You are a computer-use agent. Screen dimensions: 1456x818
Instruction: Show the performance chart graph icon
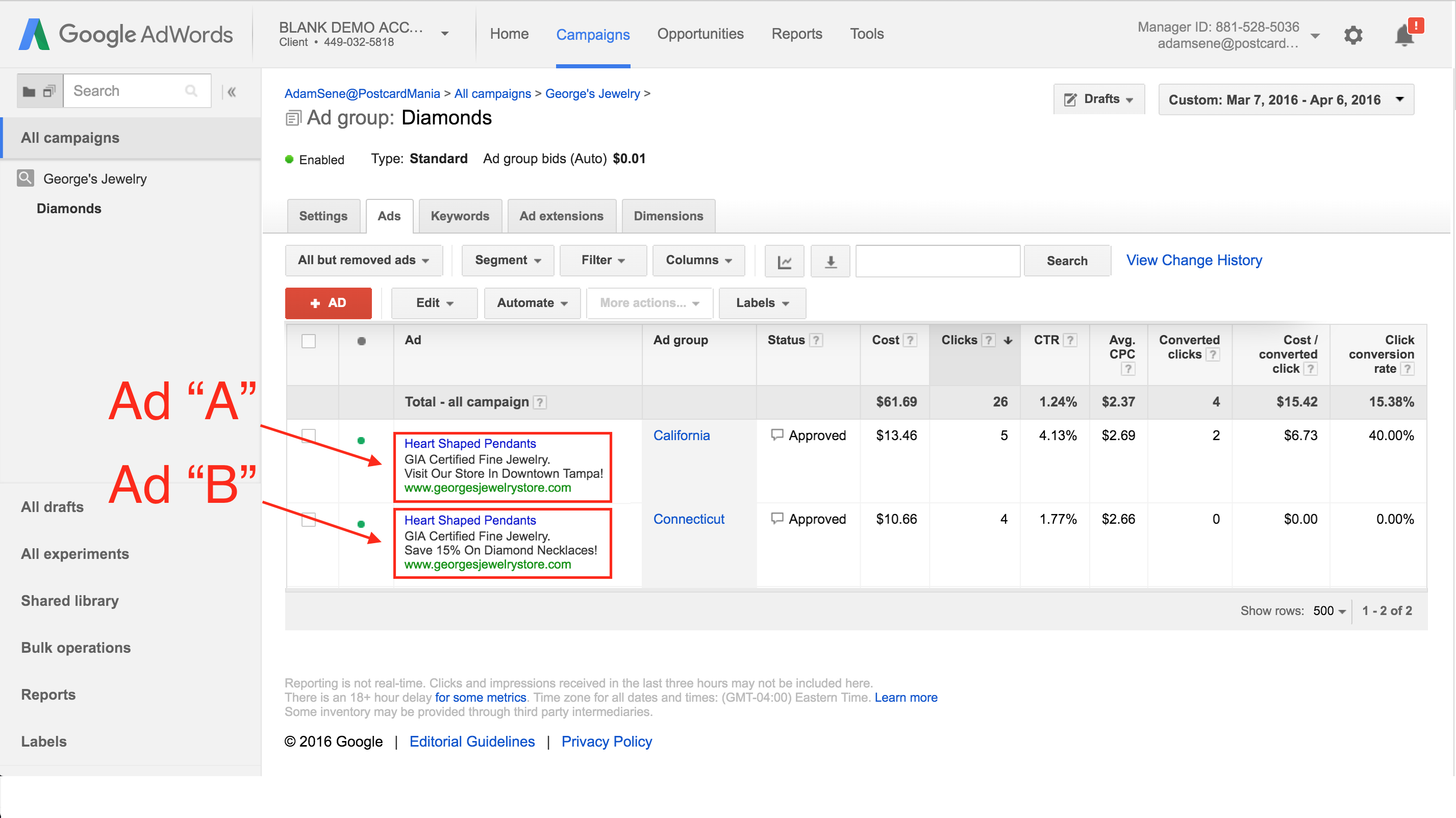784,261
